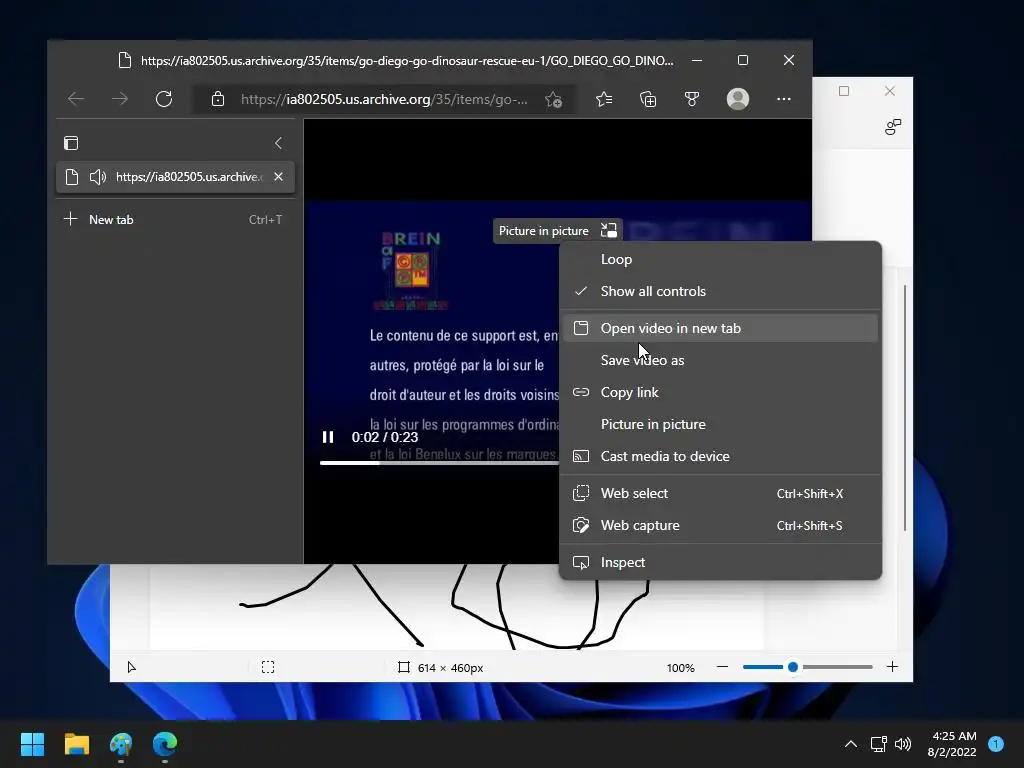The width and height of the screenshot is (1024, 768).
Task: Open the network tray icon
Action: coord(878,744)
